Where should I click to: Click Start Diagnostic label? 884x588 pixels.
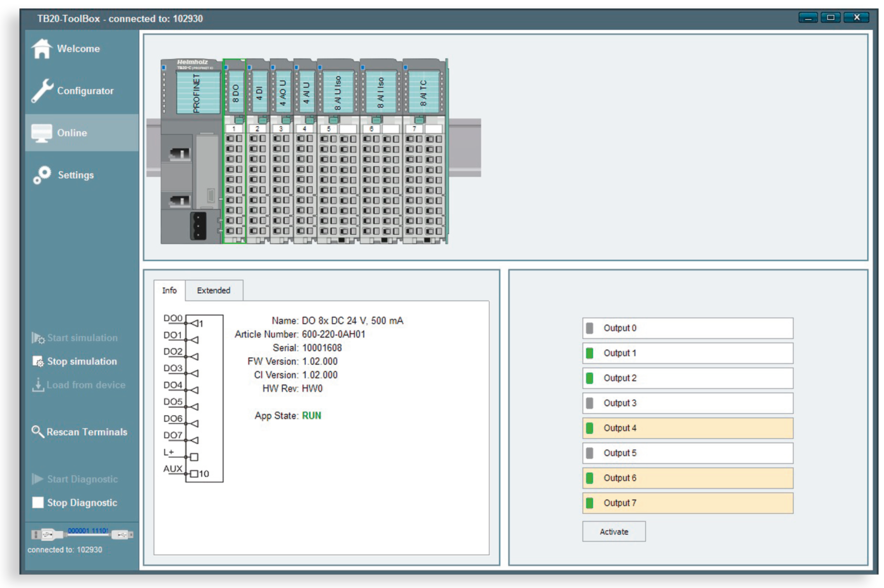82,479
